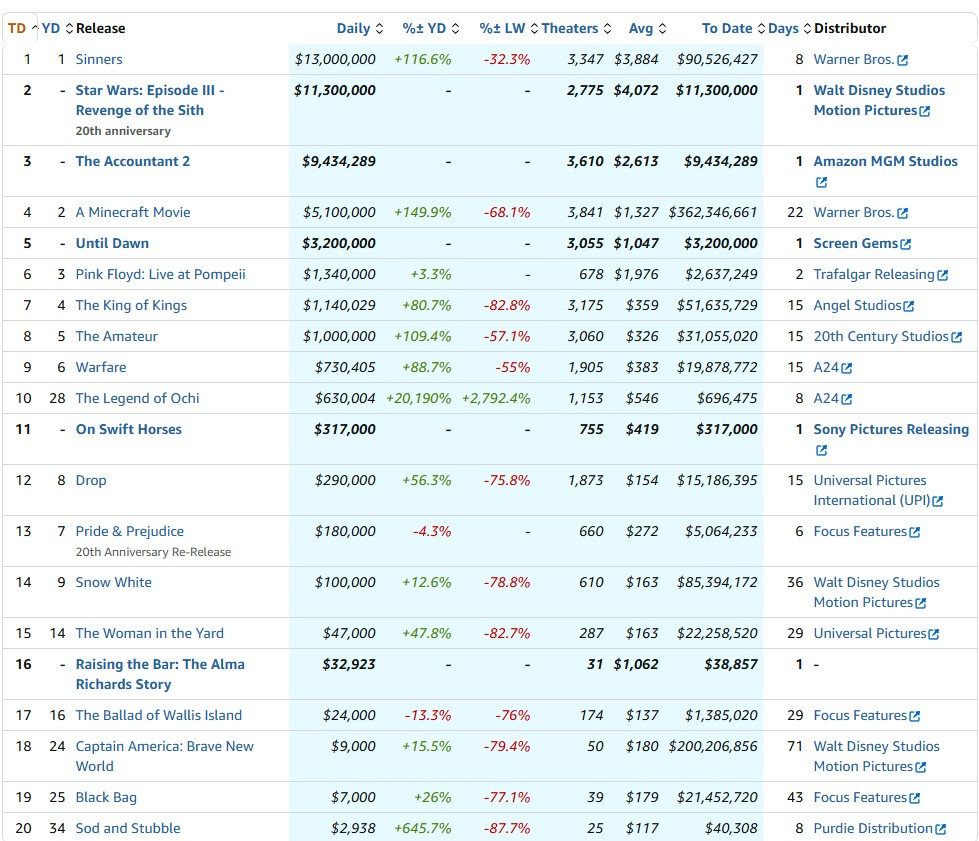The height and width of the screenshot is (841, 979).
Task: Click Trafalgar Releasing external link icon
Action: (x=942, y=275)
